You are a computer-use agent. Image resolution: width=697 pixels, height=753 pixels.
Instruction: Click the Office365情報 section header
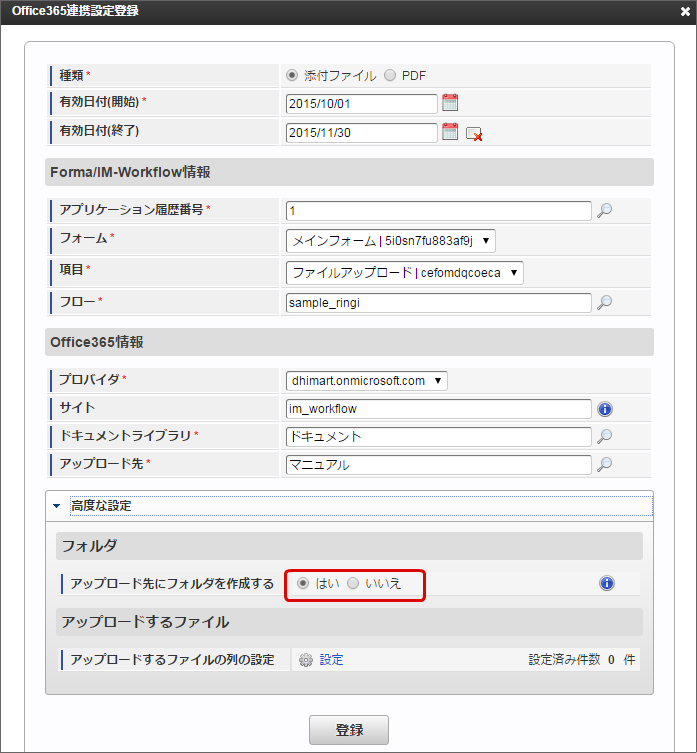(349, 342)
